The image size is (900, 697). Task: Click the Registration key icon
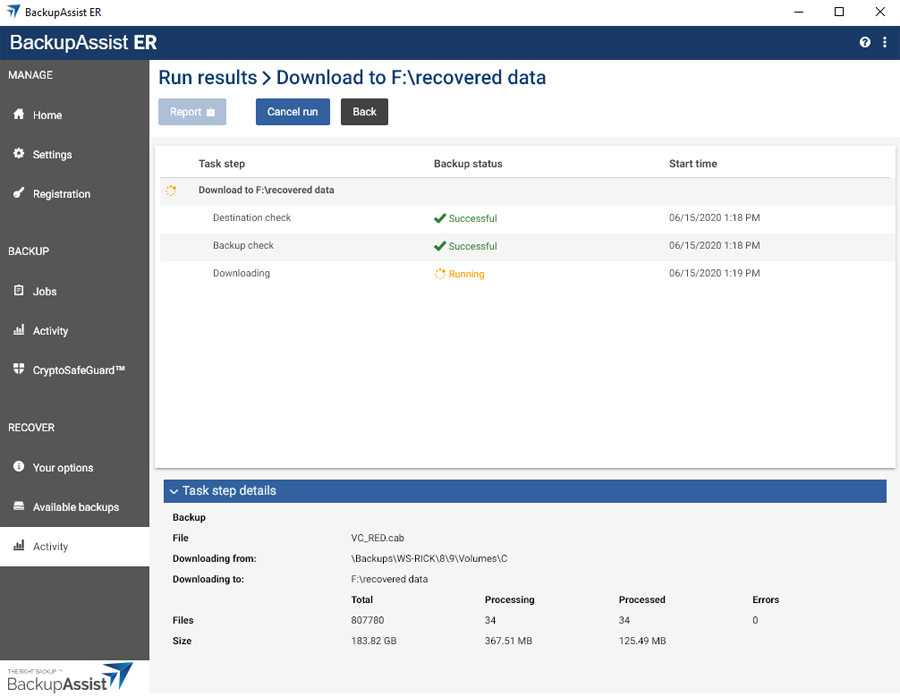click(19, 193)
